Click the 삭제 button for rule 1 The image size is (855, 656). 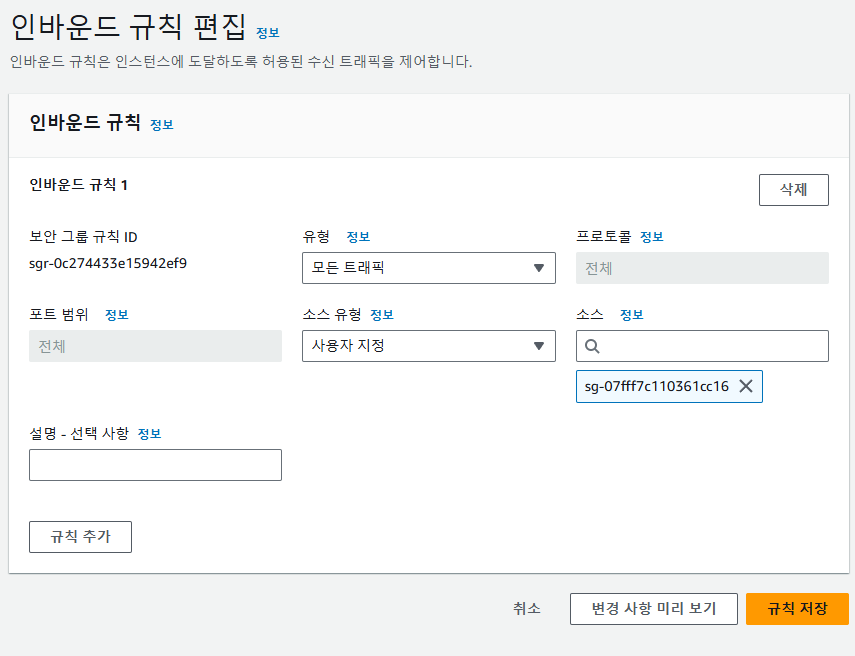(x=793, y=190)
